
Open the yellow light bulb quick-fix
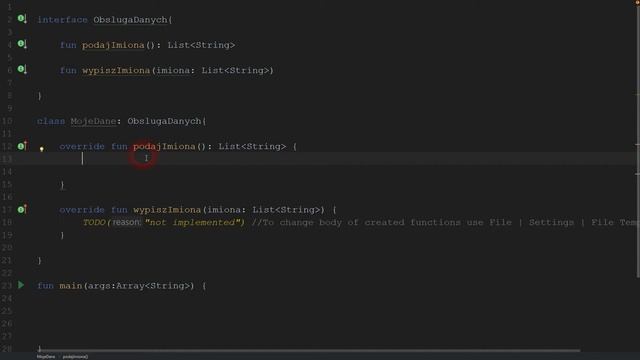(x=42, y=149)
